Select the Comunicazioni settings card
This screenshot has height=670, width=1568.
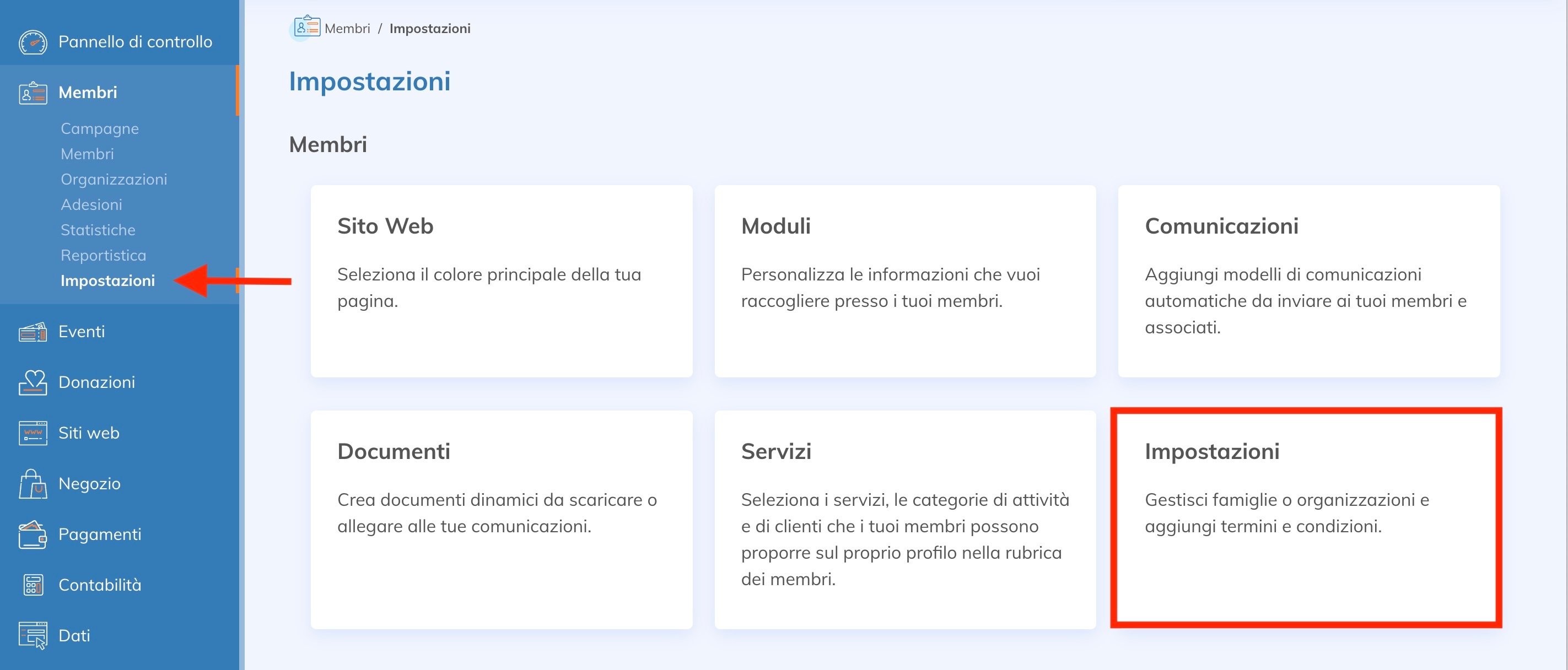click(1309, 281)
